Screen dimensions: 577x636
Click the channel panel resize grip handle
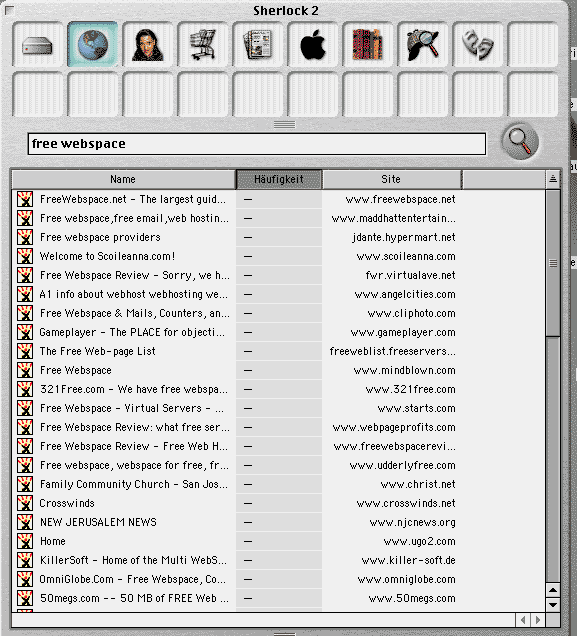pyautogui.click(x=284, y=125)
